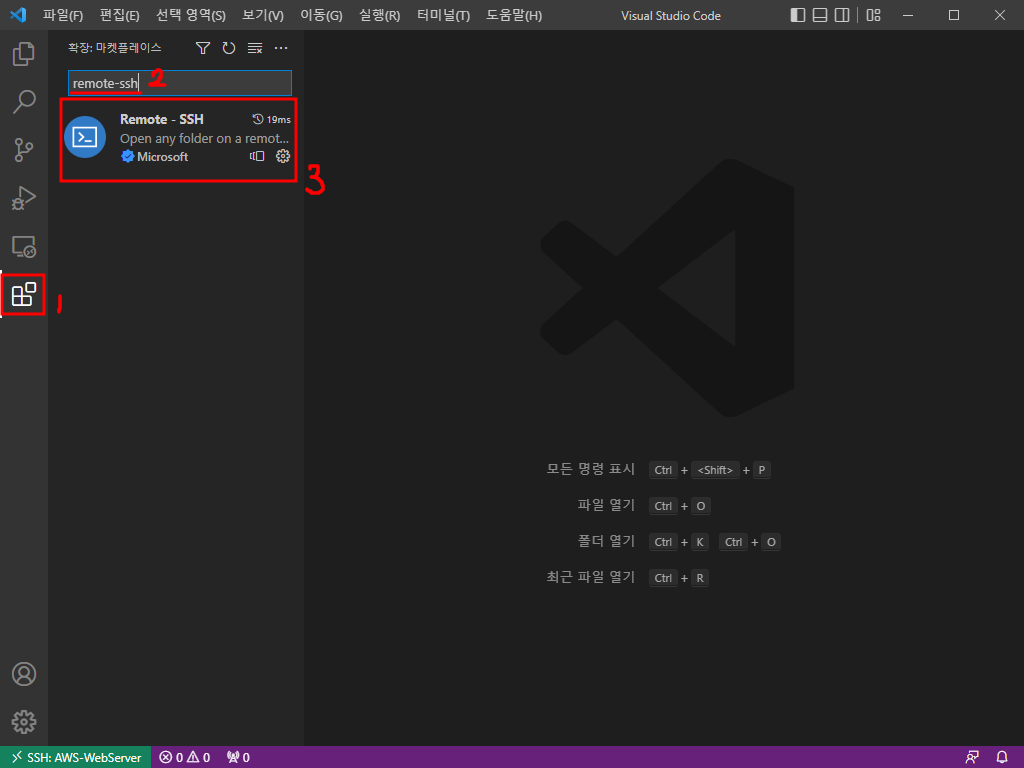Open the Manage gear in activity bar
This screenshot has width=1024, height=768.
pyautogui.click(x=24, y=722)
